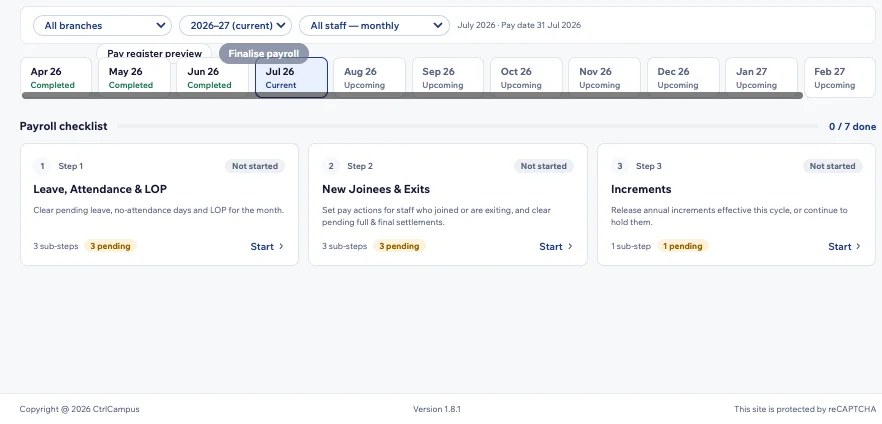882x424 pixels.
Task: Click the Not started badge on Step 1
Action: click(255, 166)
